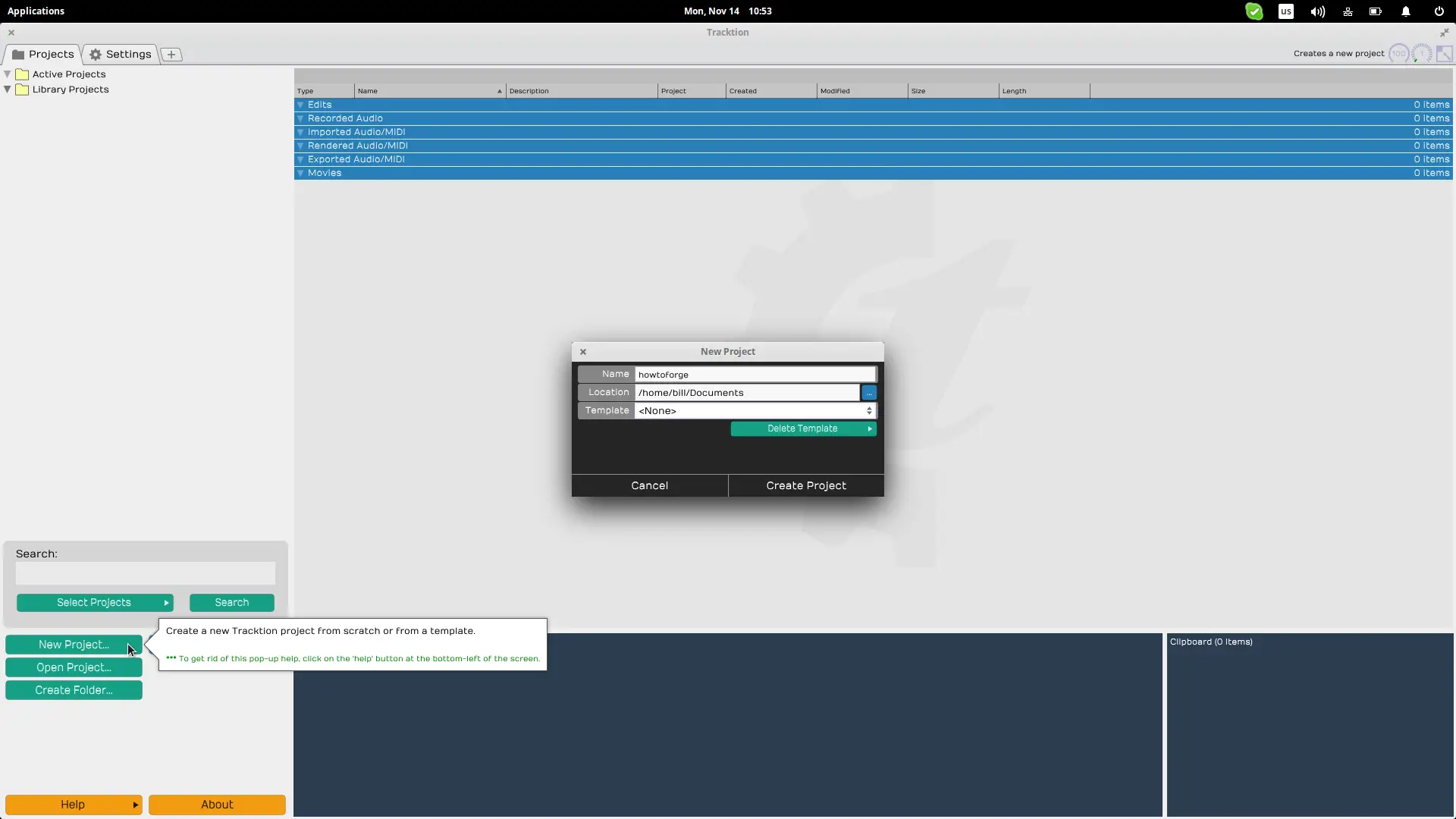1456x819 pixels.
Task: Click the Active Projects folder icon
Action: coord(23,74)
